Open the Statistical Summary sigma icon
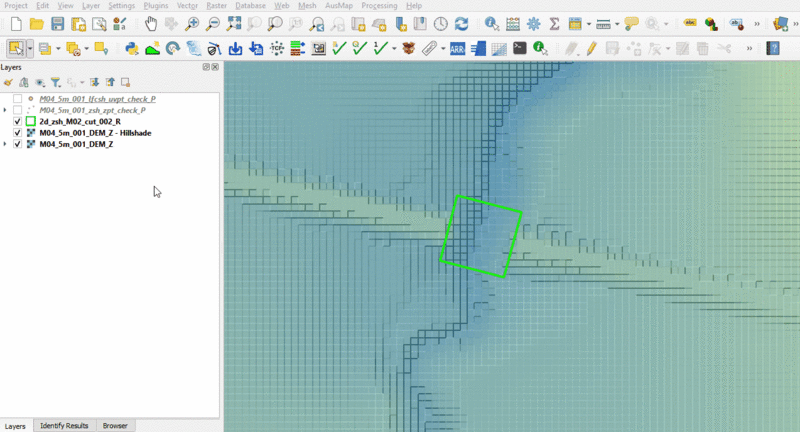The height and width of the screenshot is (432, 800). pos(554,23)
